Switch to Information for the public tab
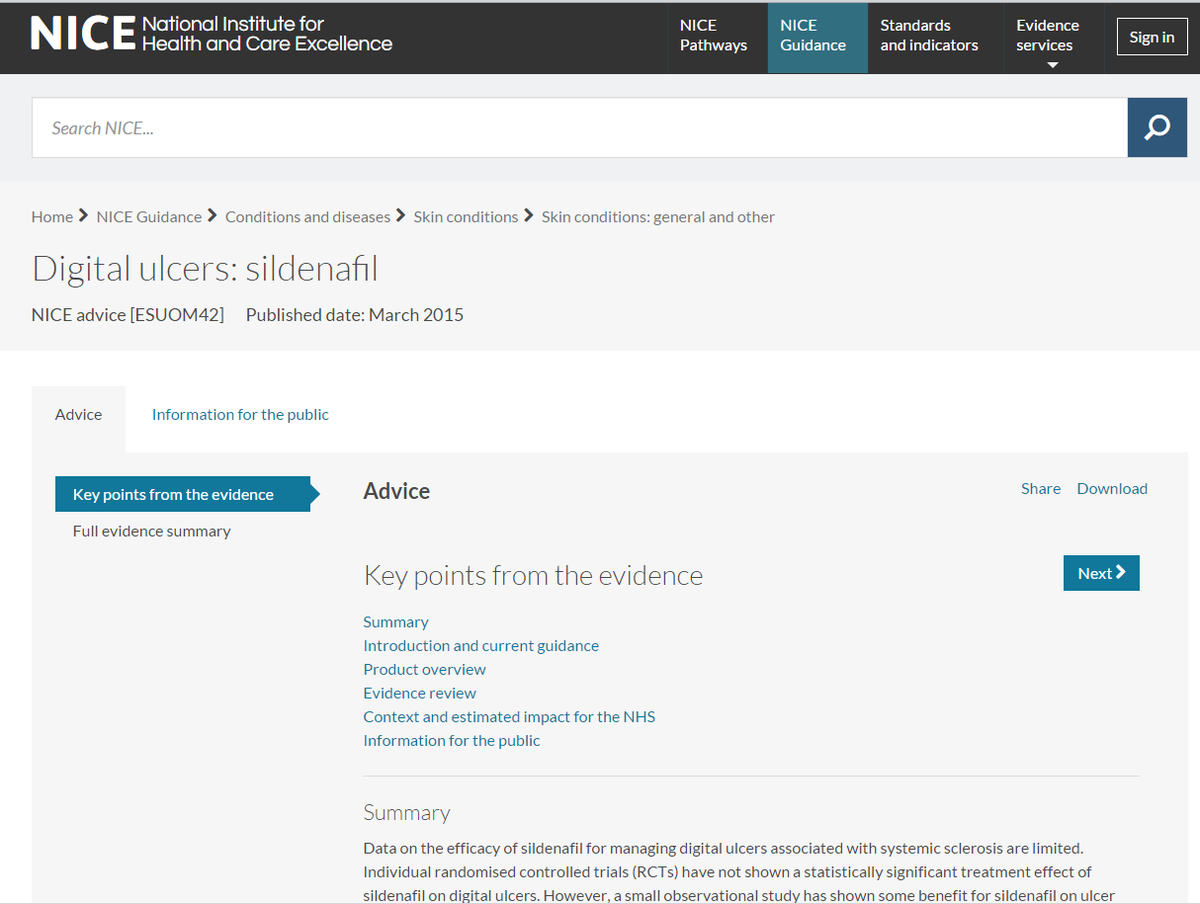This screenshot has height=904, width=1200. pyautogui.click(x=240, y=415)
